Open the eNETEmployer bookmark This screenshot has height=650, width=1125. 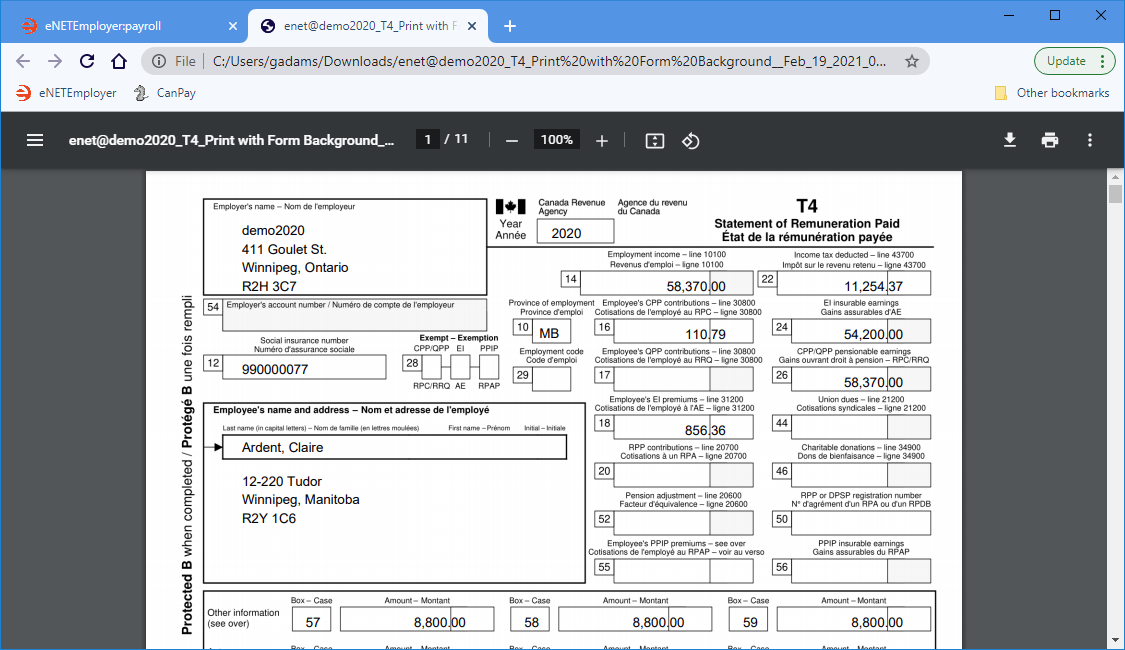pos(67,93)
